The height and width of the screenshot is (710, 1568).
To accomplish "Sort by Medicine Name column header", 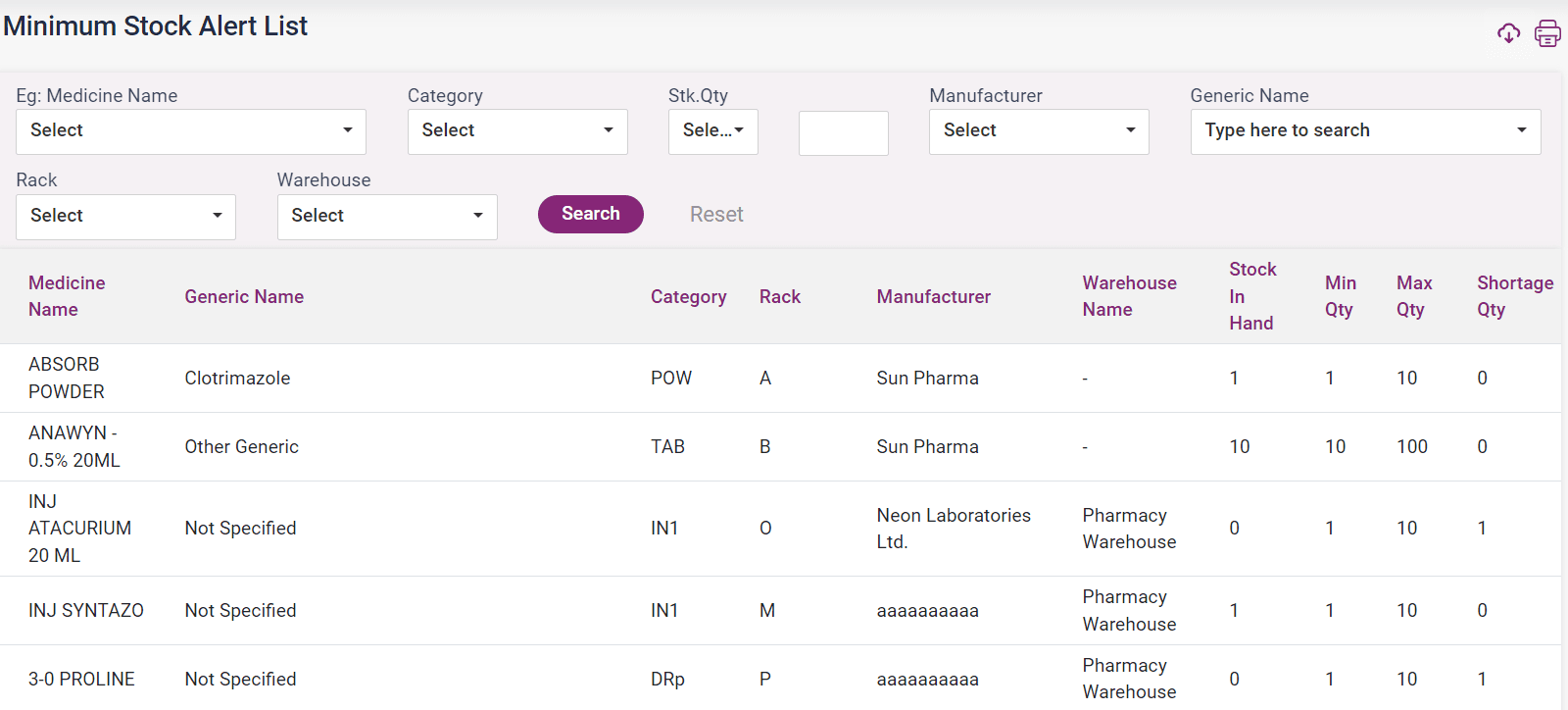I will (67, 296).
